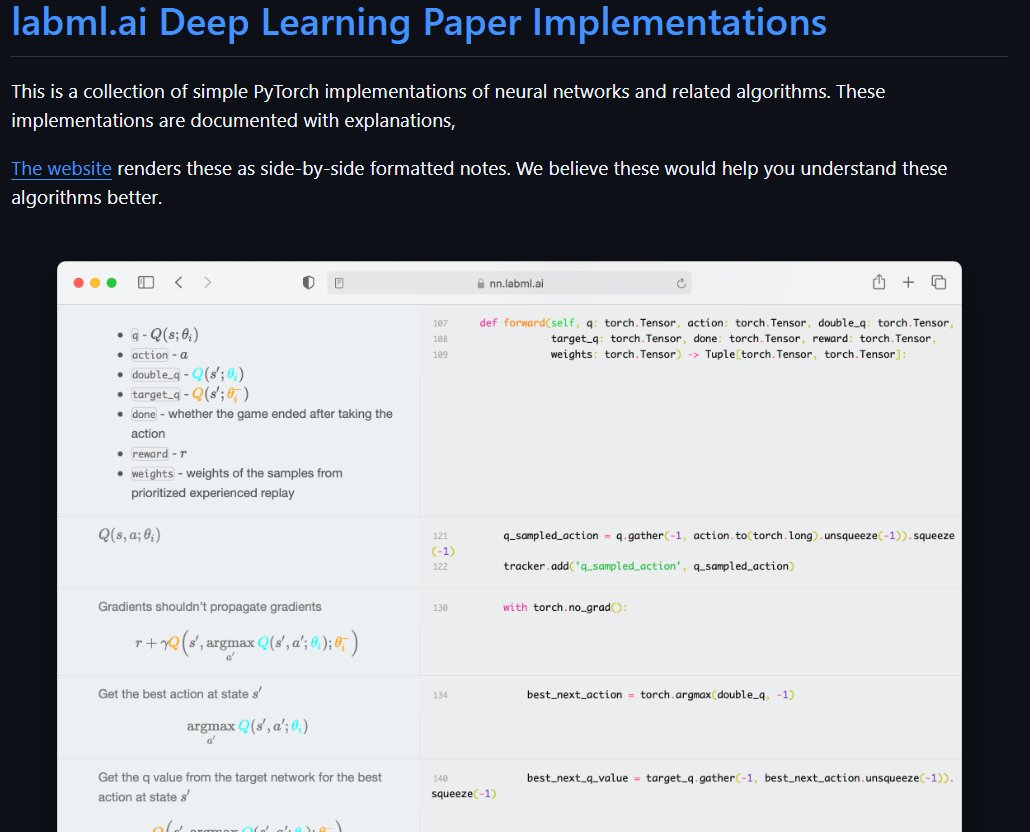Click the embedded nn.labml.ai browser screenshot image
Image resolution: width=1030 pixels, height=832 pixels.
pos(509,546)
